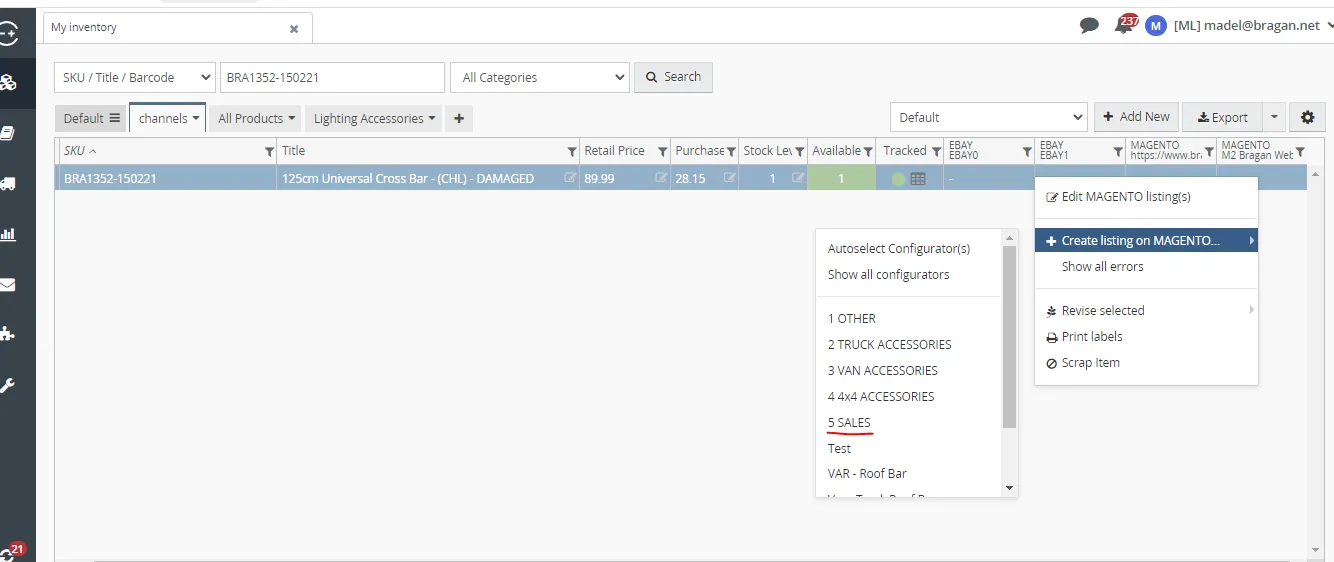1334x562 pixels.
Task: Filter the MAGENTO M2 Bragan column
Action: pyautogui.click(x=1300, y=152)
